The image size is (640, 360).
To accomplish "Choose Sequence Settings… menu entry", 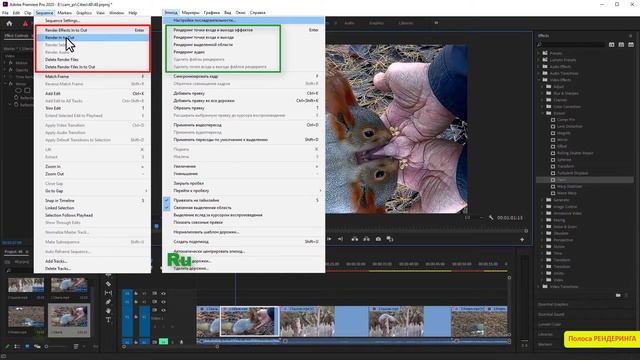I will click(93, 20).
